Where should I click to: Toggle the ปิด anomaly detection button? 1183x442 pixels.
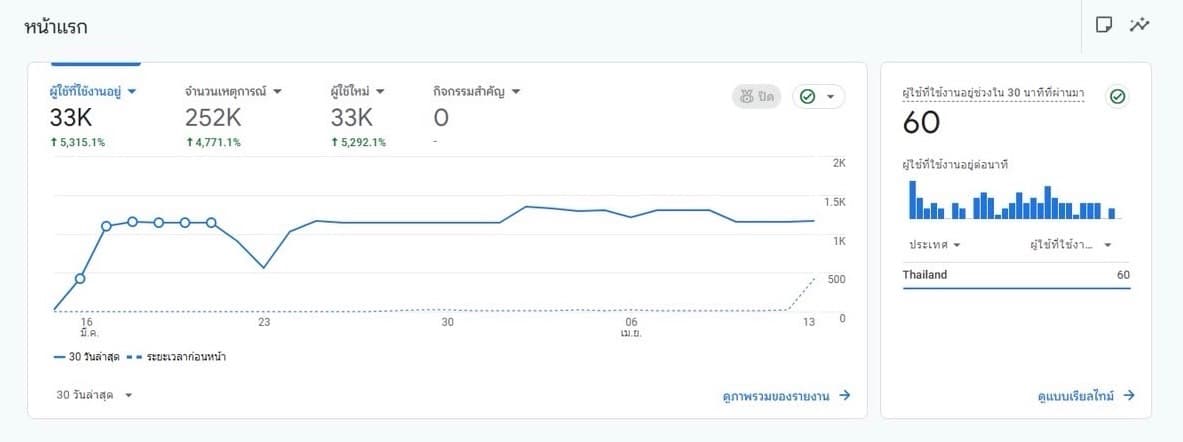coord(756,97)
